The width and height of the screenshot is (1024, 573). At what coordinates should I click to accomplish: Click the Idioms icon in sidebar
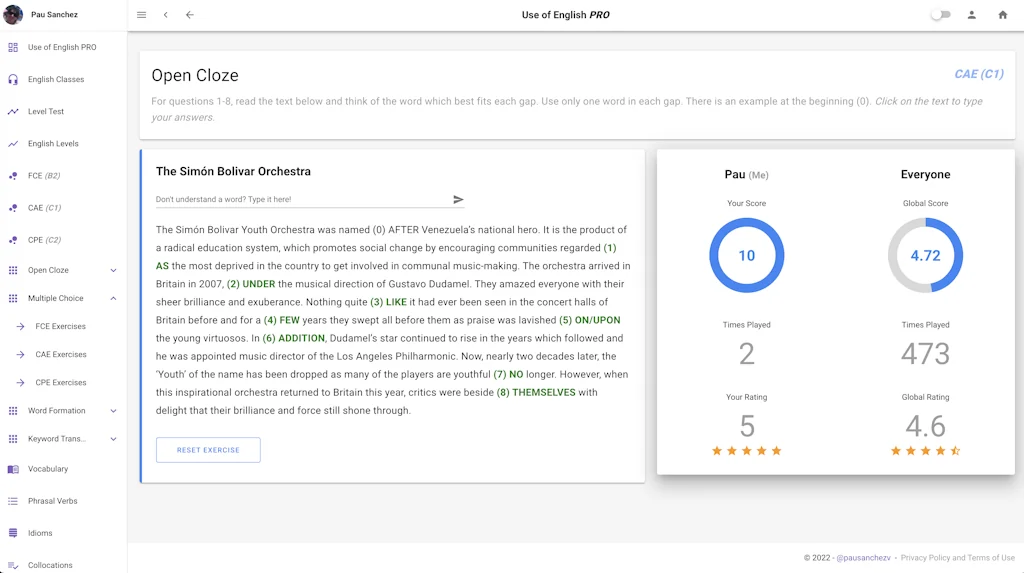tap(13, 532)
